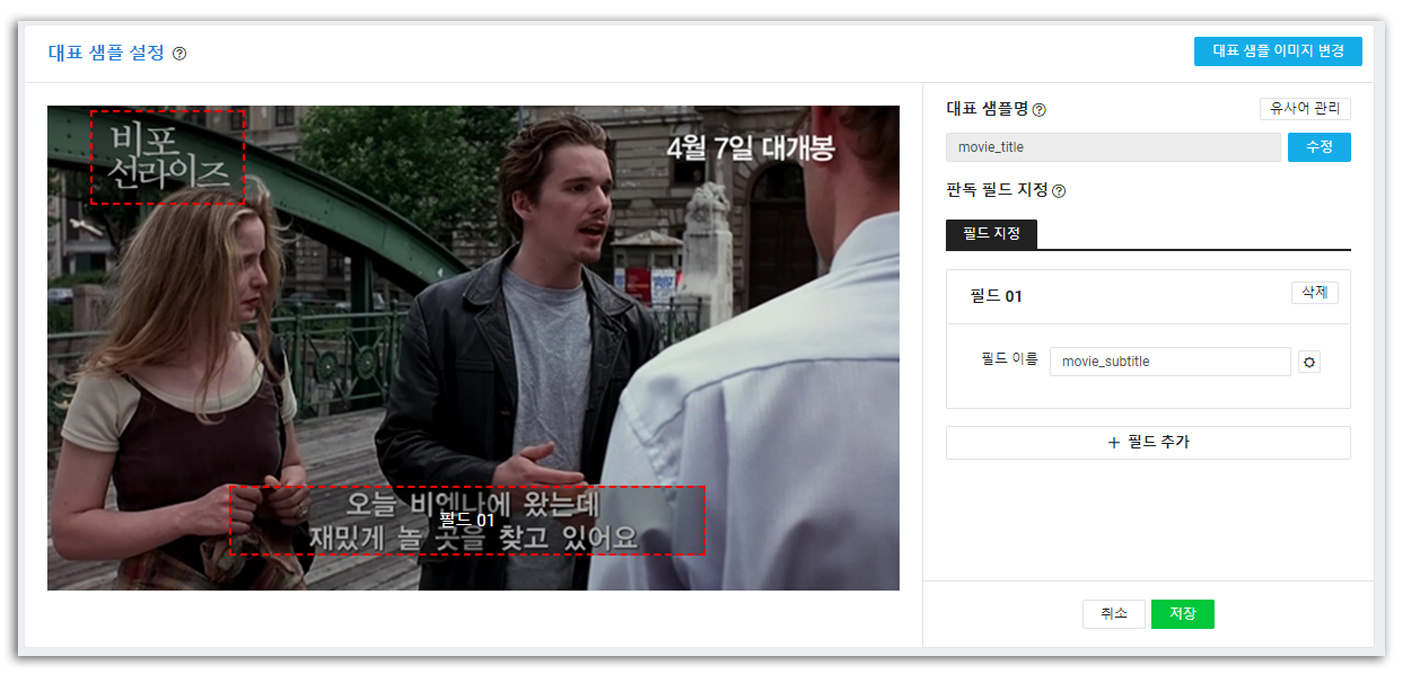The image size is (1402, 683).
Task: Click the 대표 샘플 설정 page title
Action: click(x=106, y=53)
